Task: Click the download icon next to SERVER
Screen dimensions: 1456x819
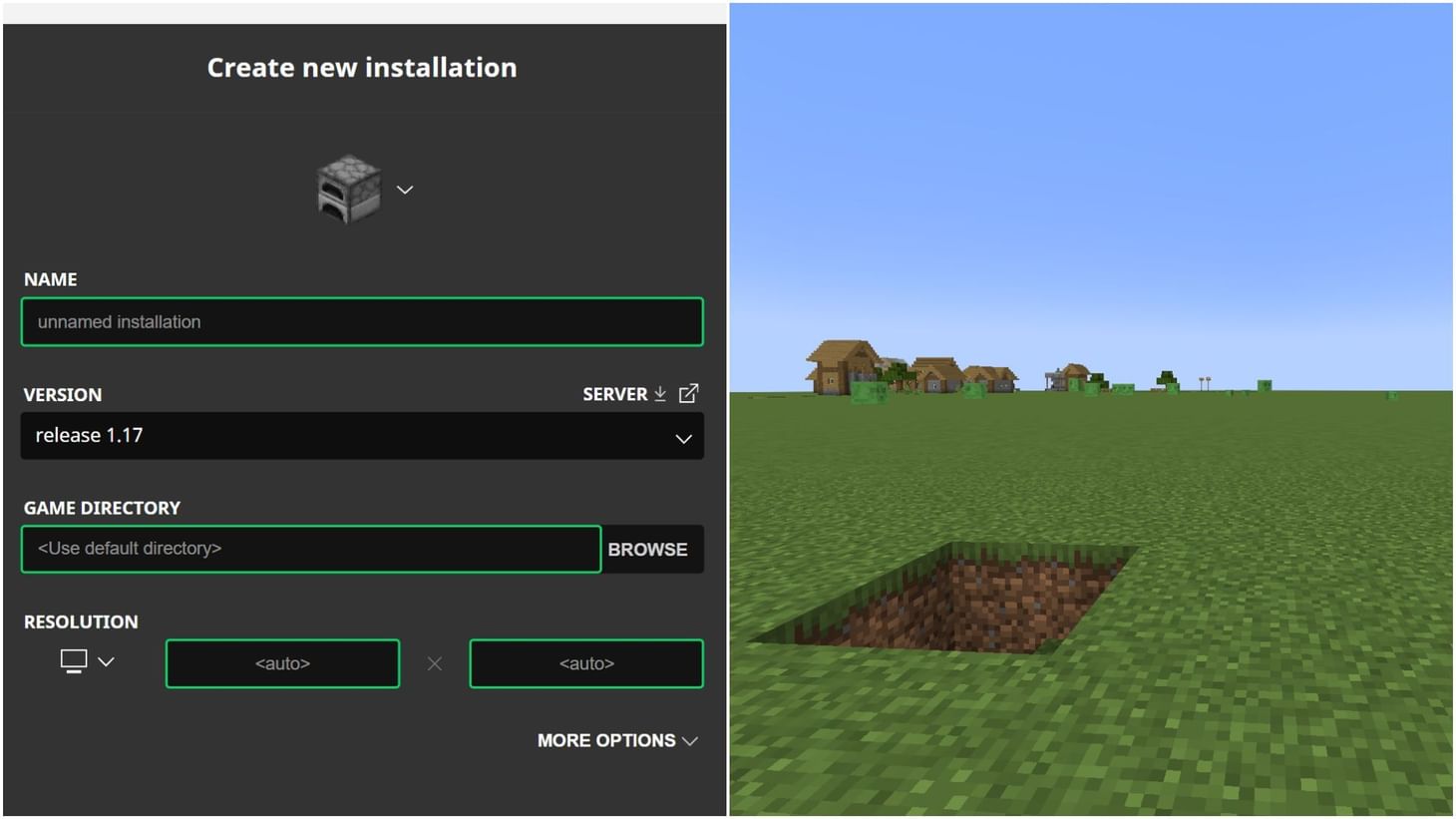Action: coord(660,393)
